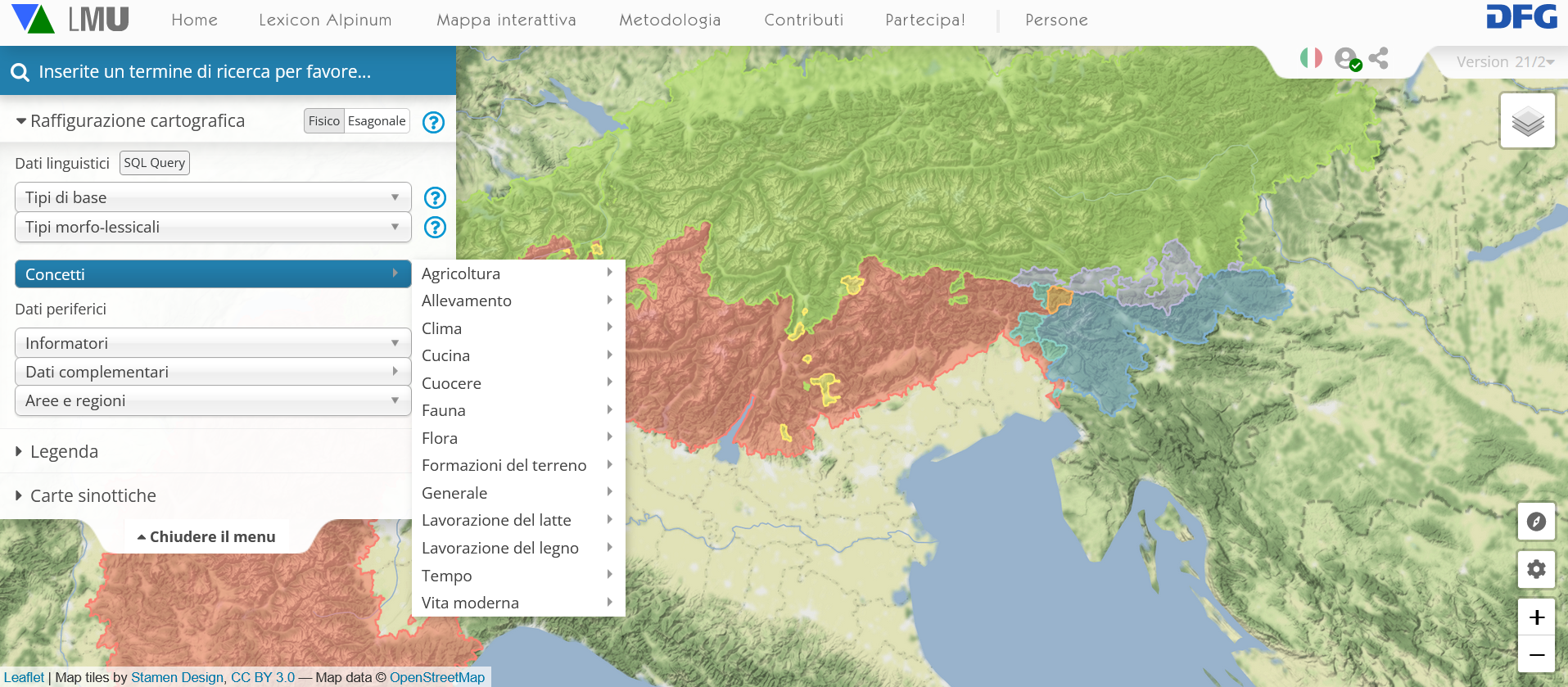Go to the Home page
The width and height of the screenshot is (1568, 687).
point(195,20)
